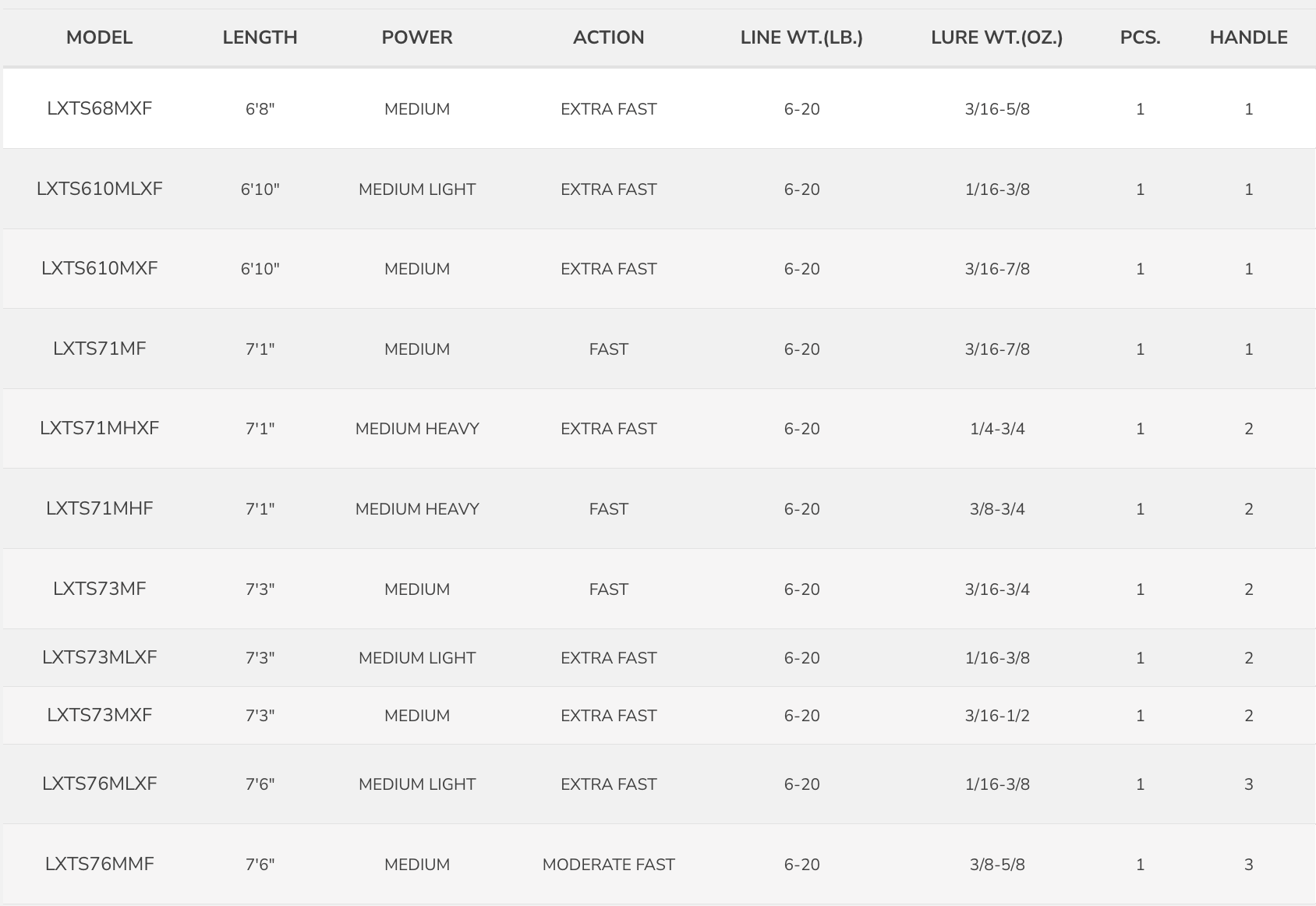Screen dimensions: 1316x906
Task: Pick the LXTS71MHXF model entry
Action: pos(99,429)
